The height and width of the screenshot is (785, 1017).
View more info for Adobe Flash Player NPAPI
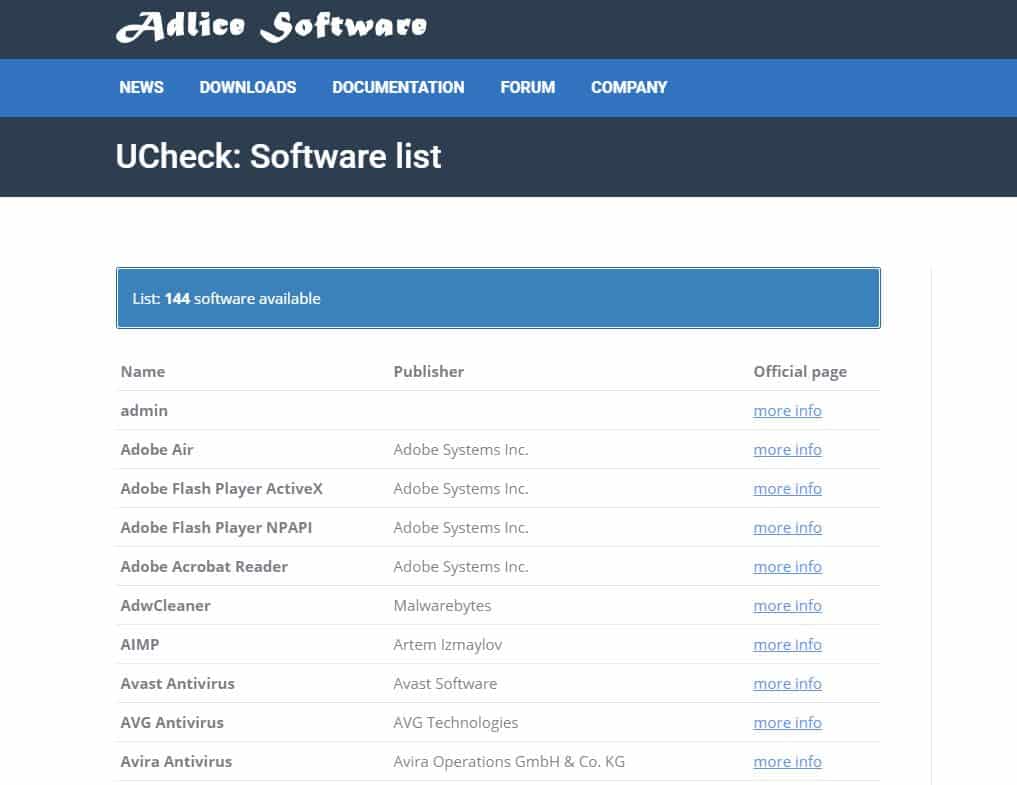[787, 528]
